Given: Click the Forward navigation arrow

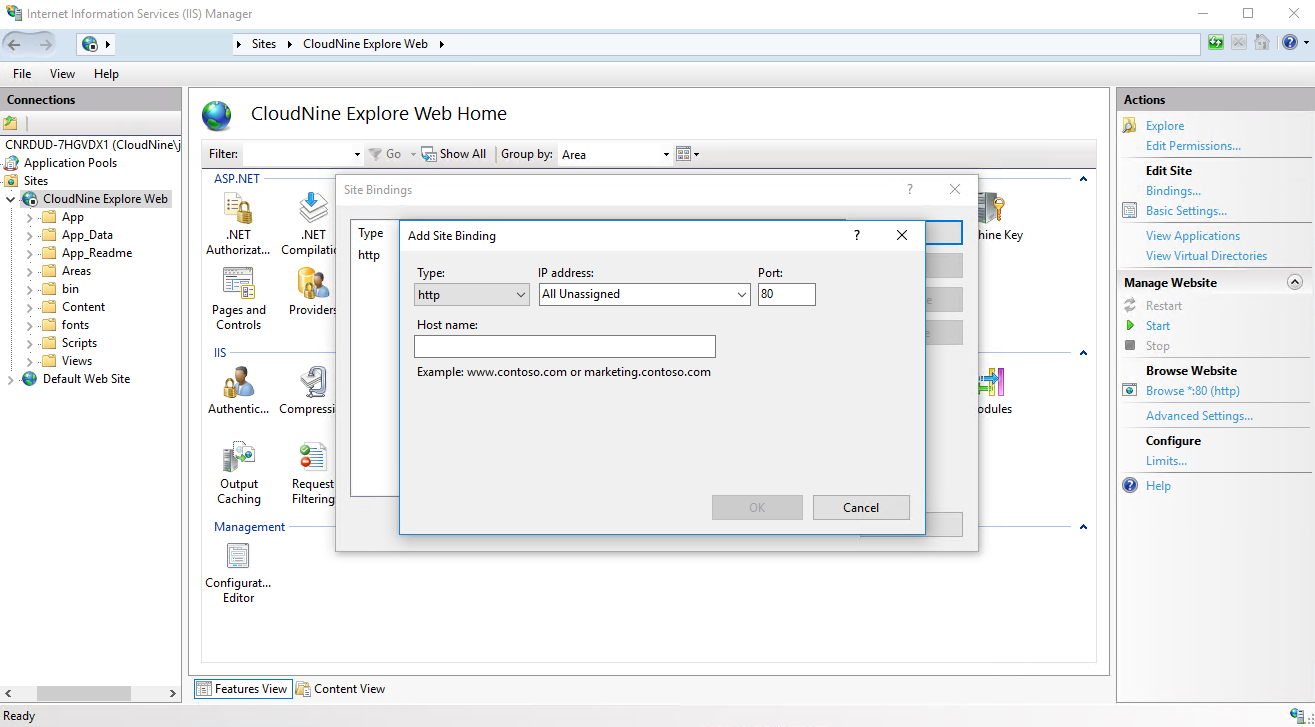Looking at the screenshot, I should 46,44.
